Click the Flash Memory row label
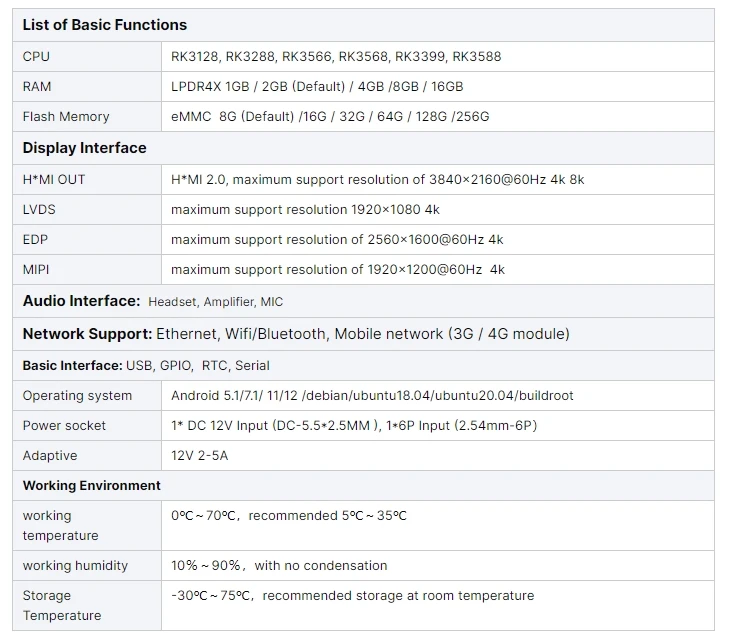This screenshot has height=644, width=729. click(x=66, y=117)
